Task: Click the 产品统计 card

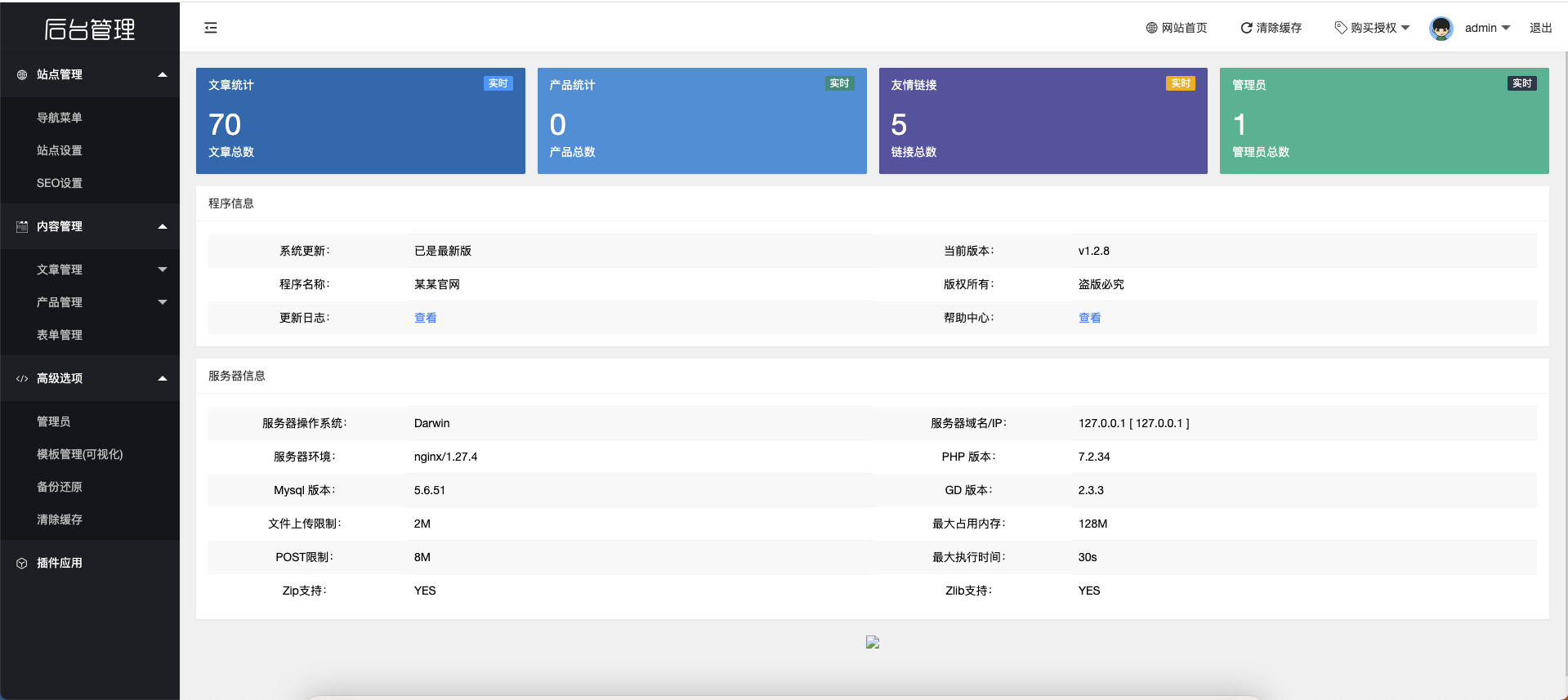Action: [702, 121]
